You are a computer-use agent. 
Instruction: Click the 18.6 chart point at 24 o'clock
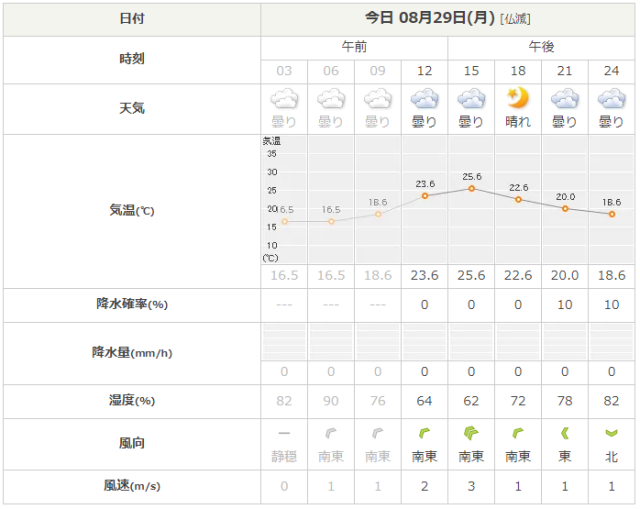612,214
